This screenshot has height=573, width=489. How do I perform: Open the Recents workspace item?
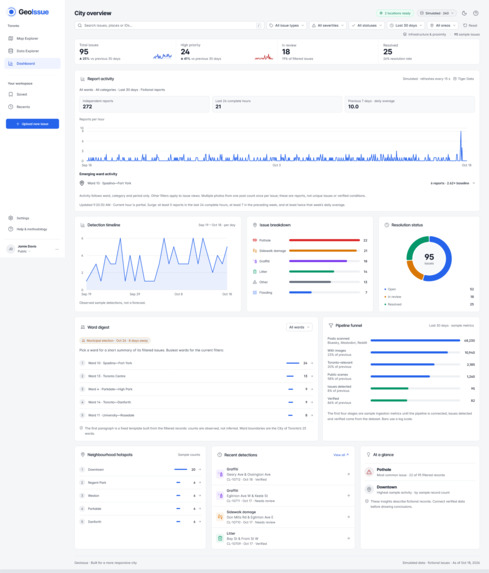pos(32,107)
